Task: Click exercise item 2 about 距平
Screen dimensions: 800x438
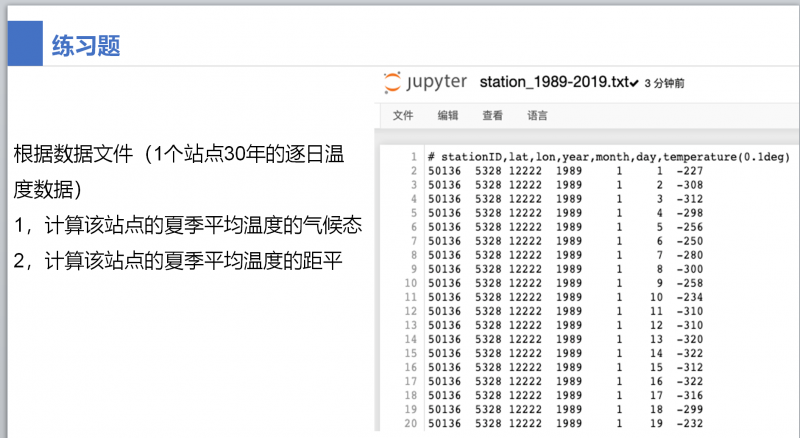Action: [x=177, y=261]
